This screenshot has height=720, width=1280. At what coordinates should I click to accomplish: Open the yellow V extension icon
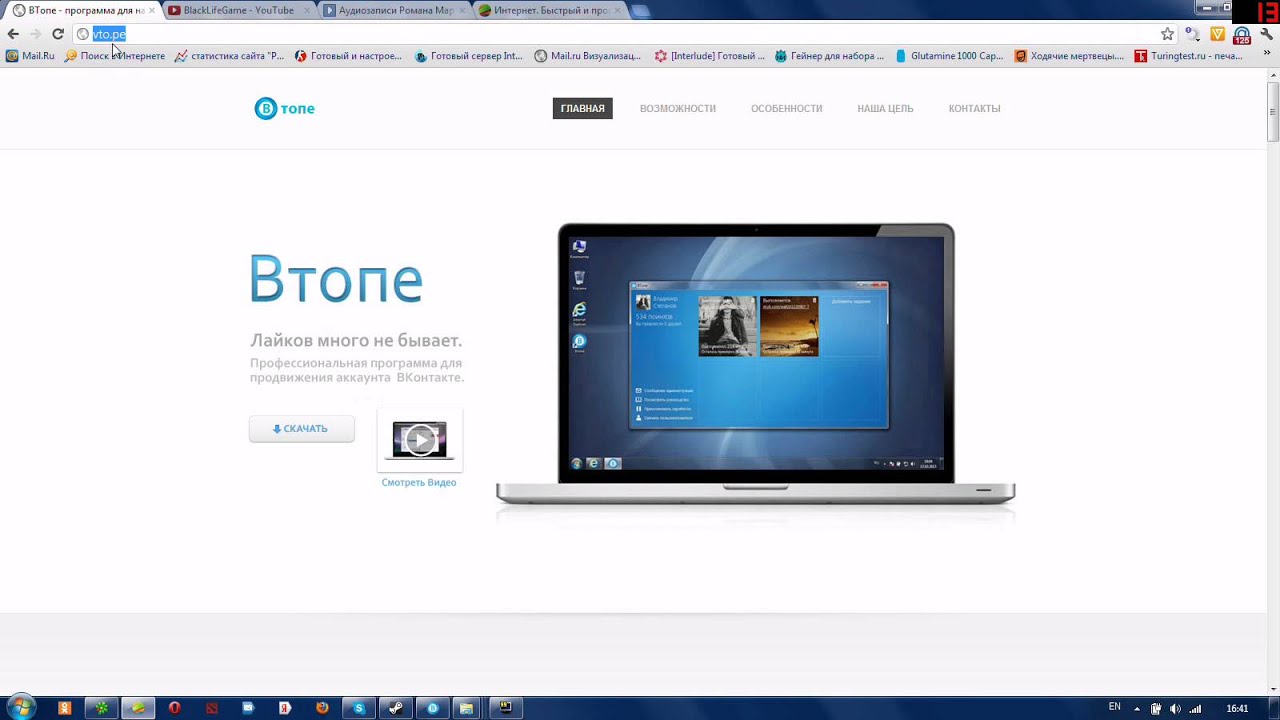point(1217,34)
